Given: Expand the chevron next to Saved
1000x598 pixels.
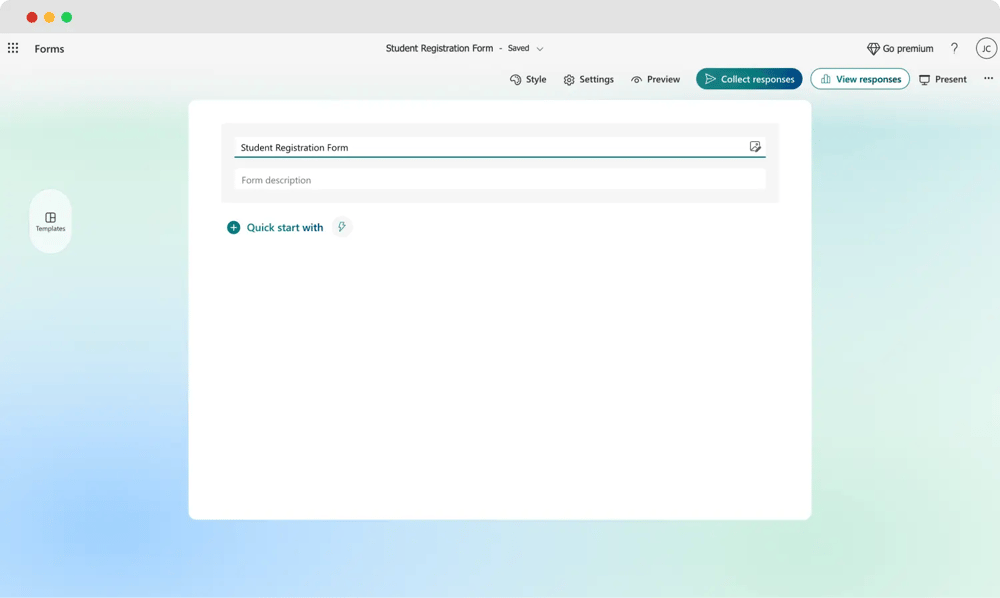Looking at the screenshot, I should coord(540,49).
